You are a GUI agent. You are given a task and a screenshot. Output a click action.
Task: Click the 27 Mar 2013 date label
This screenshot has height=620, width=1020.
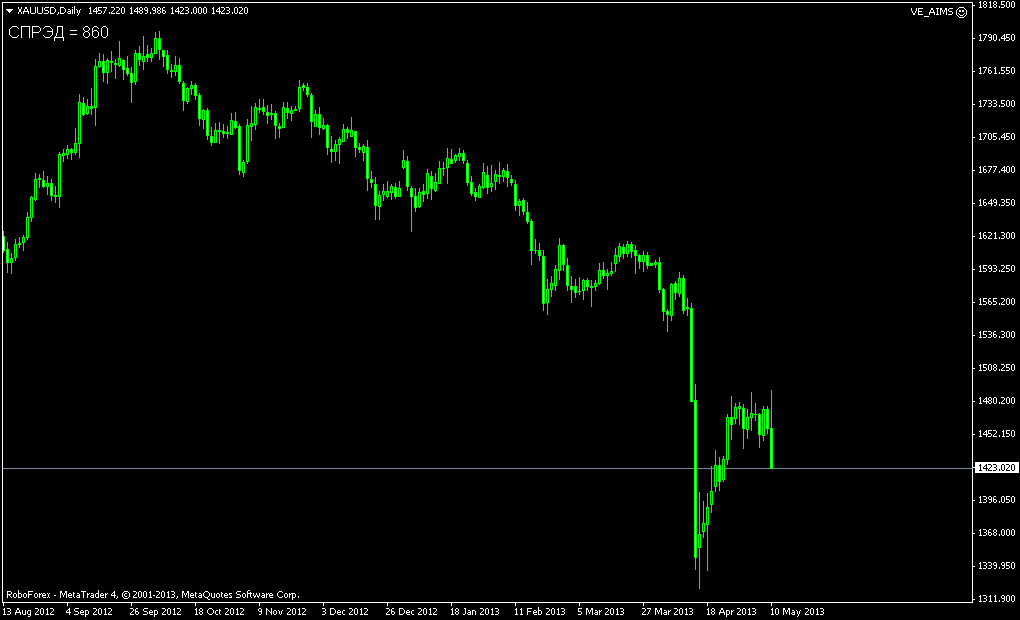point(667,612)
